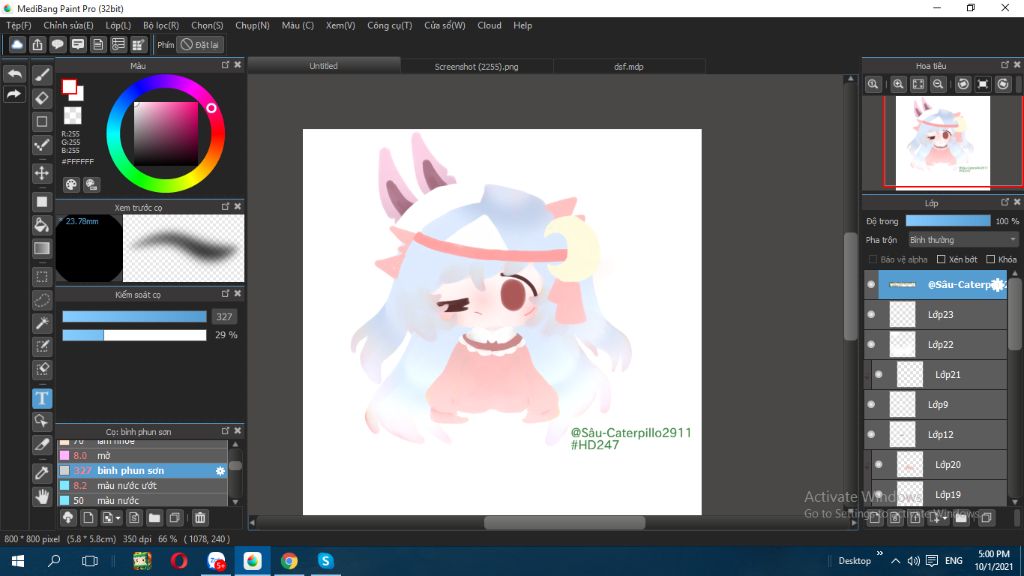Click the Navigator preview thumbnail
This screenshot has width=1024, height=576.
942,142
